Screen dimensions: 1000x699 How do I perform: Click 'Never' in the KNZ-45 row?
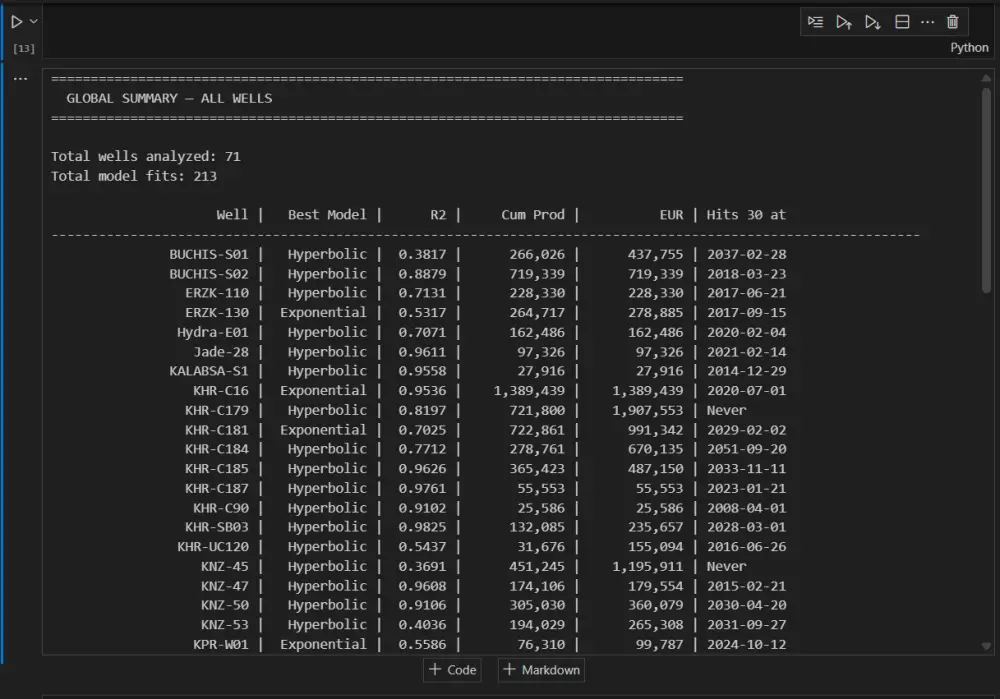click(726, 566)
